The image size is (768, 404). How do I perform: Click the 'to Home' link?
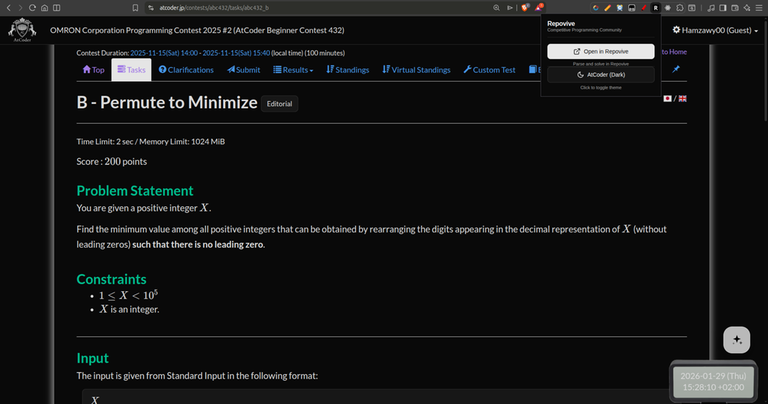click(674, 52)
